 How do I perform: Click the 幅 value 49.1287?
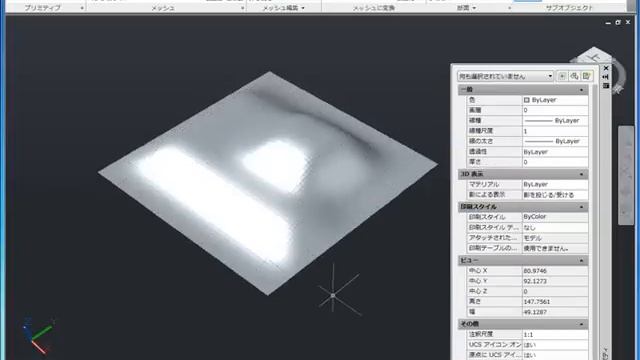coord(555,312)
